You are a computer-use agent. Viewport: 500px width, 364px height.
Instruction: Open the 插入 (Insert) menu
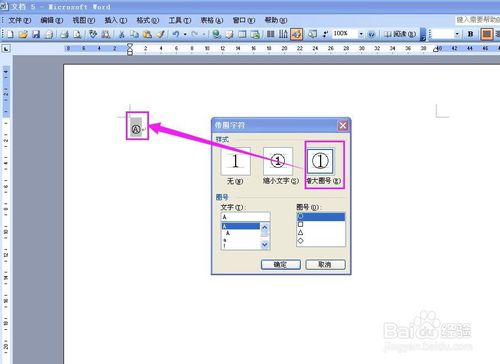point(116,20)
